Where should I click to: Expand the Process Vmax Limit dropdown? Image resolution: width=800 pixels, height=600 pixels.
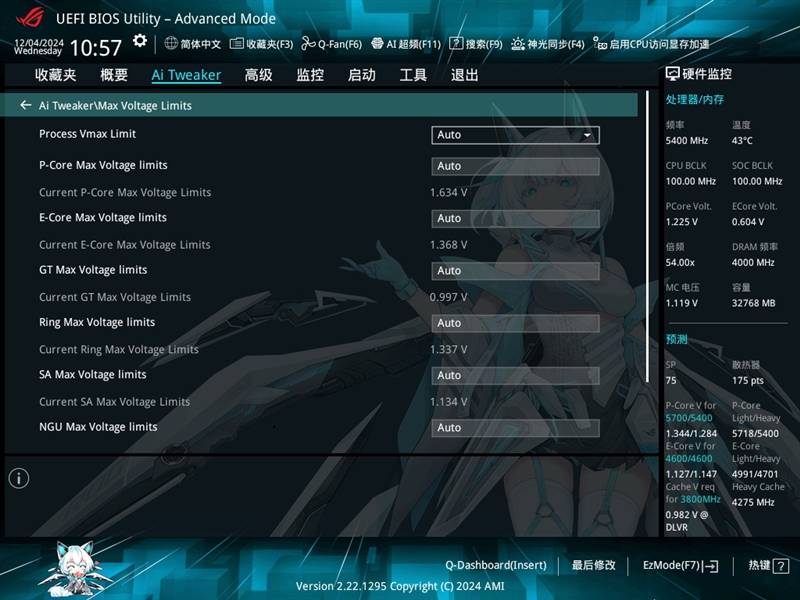515,135
